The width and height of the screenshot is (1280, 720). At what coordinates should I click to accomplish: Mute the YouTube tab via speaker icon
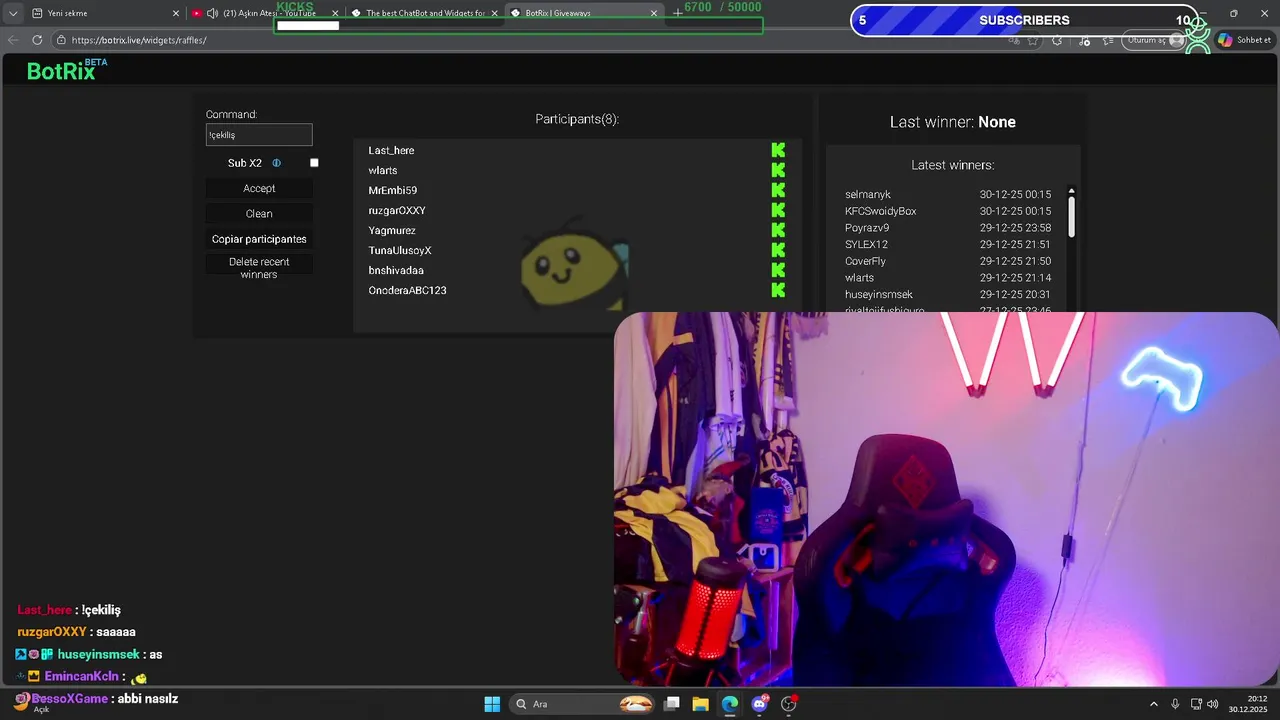[x=212, y=13]
